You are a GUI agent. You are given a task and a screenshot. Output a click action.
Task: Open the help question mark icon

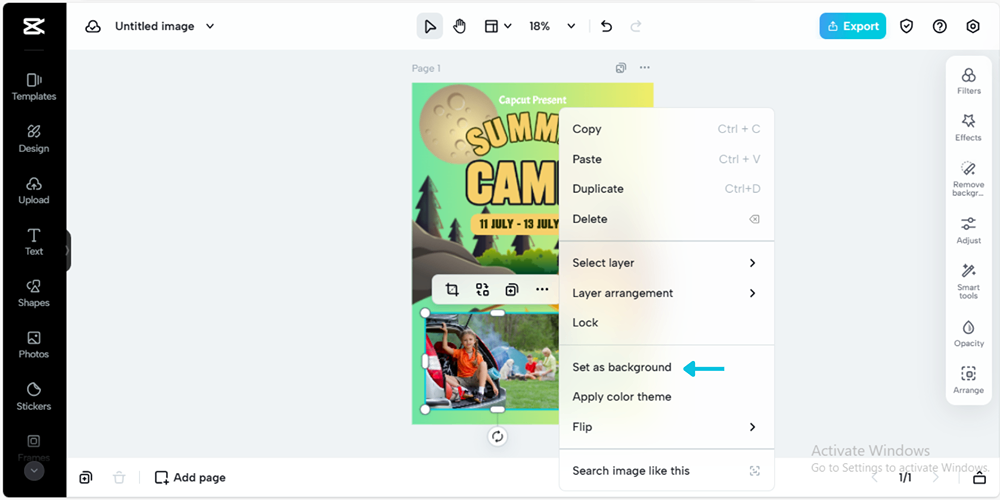click(x=939, y=26)
